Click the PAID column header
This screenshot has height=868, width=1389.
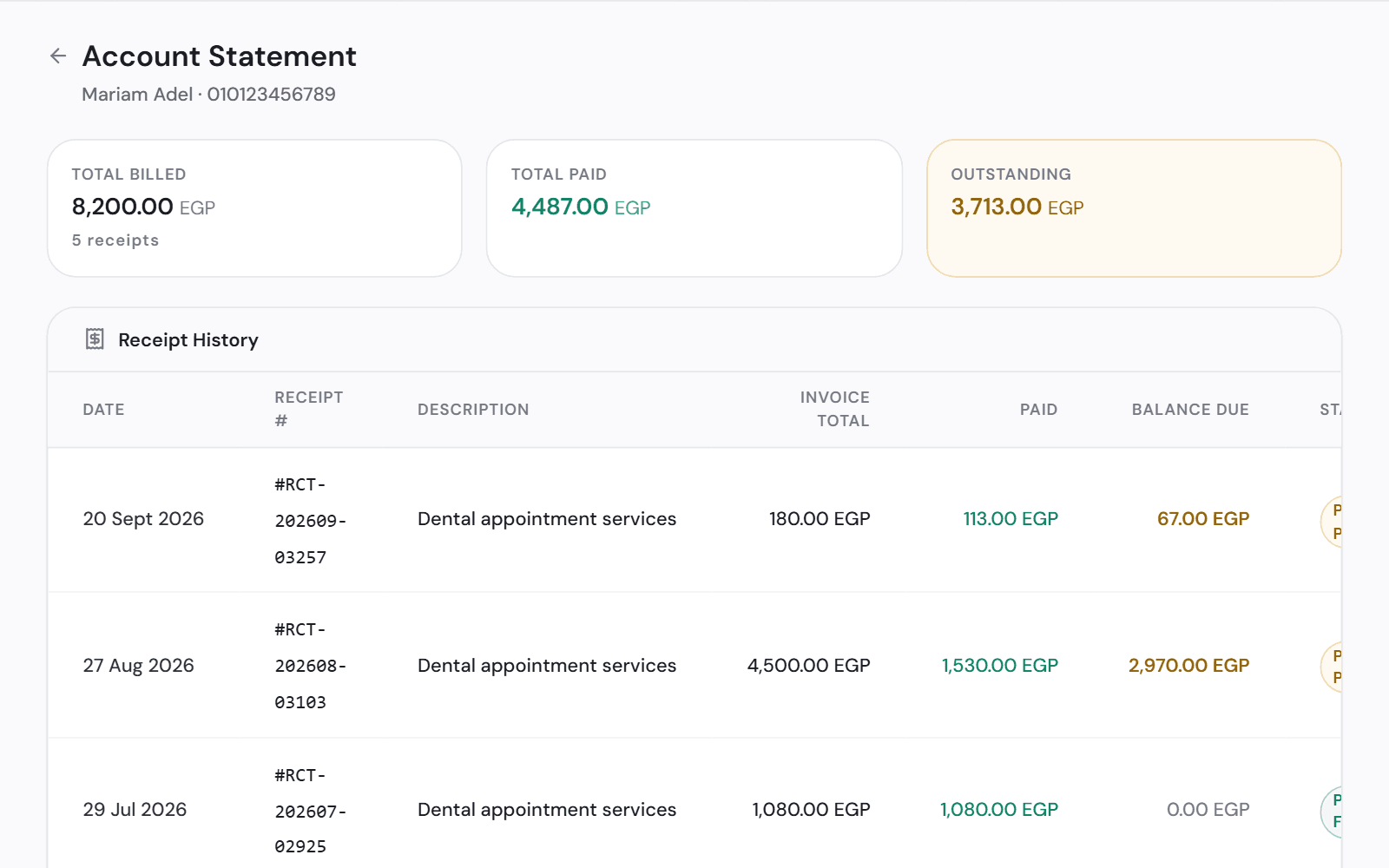[1038, 410]
